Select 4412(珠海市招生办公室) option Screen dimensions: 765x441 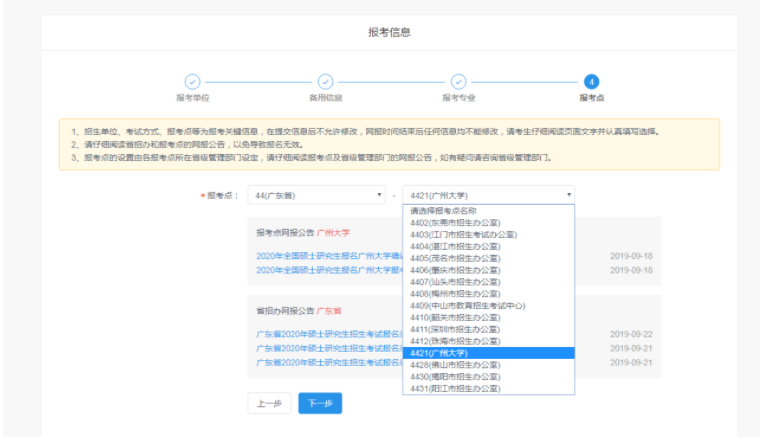click(x=488, y=341)
